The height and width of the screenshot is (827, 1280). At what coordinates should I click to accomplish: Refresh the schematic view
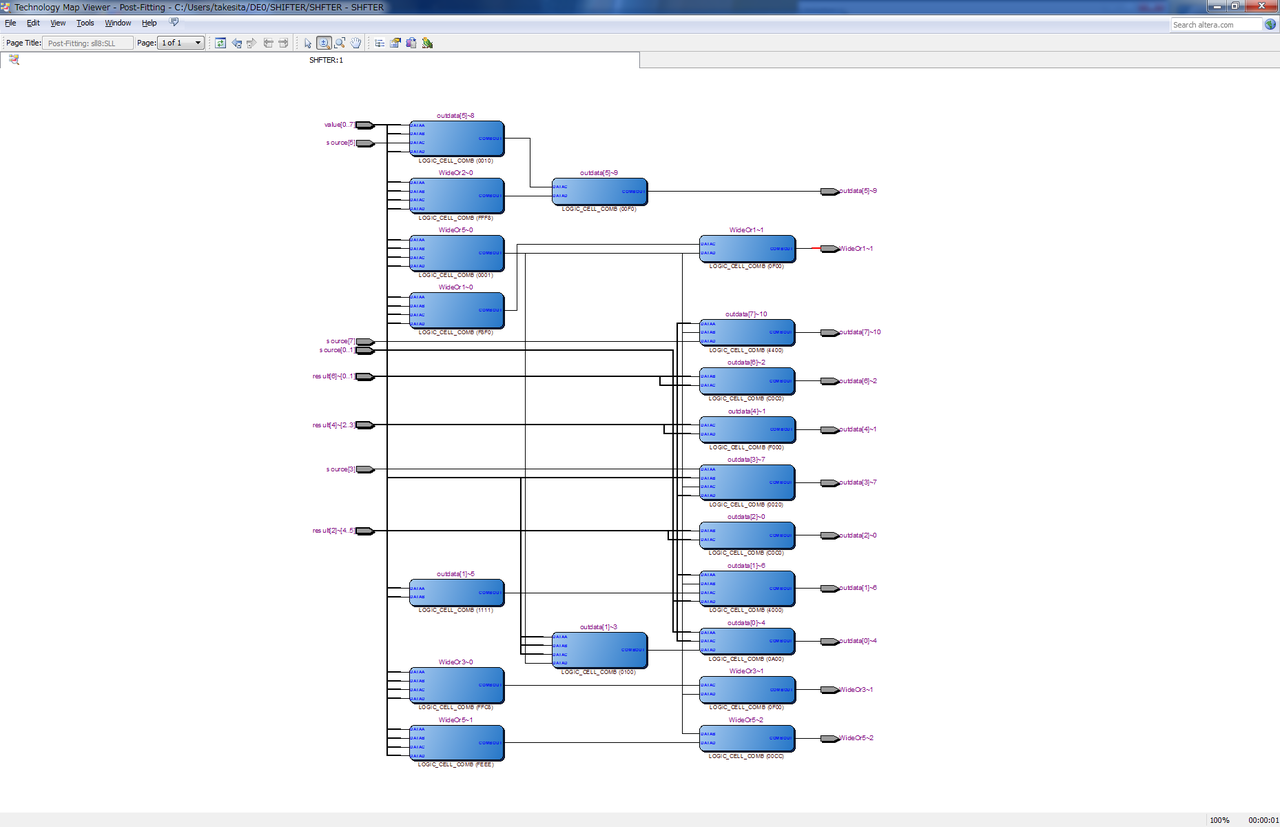coord(221,43)
